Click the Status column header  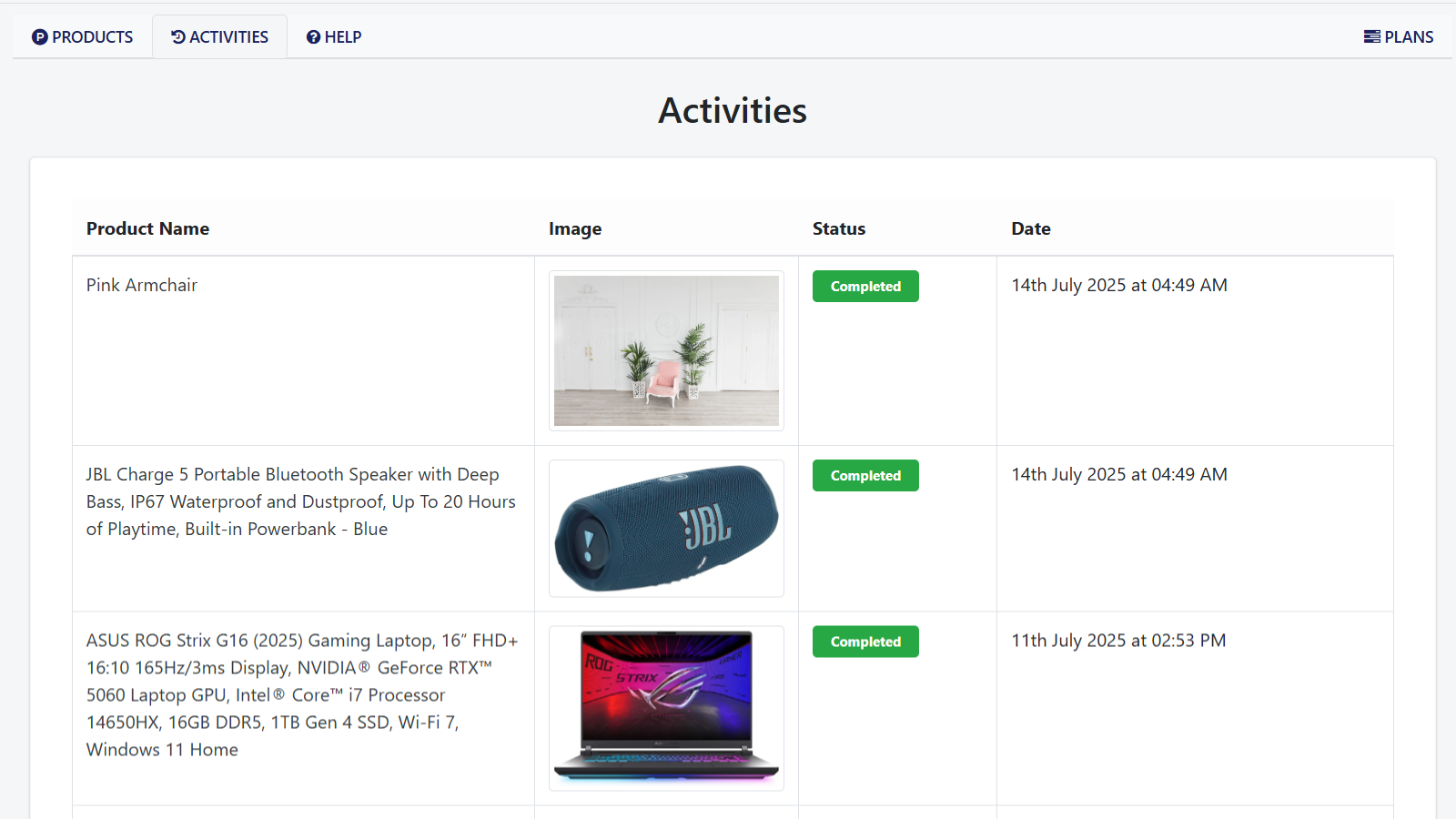[x=838, y=229]
